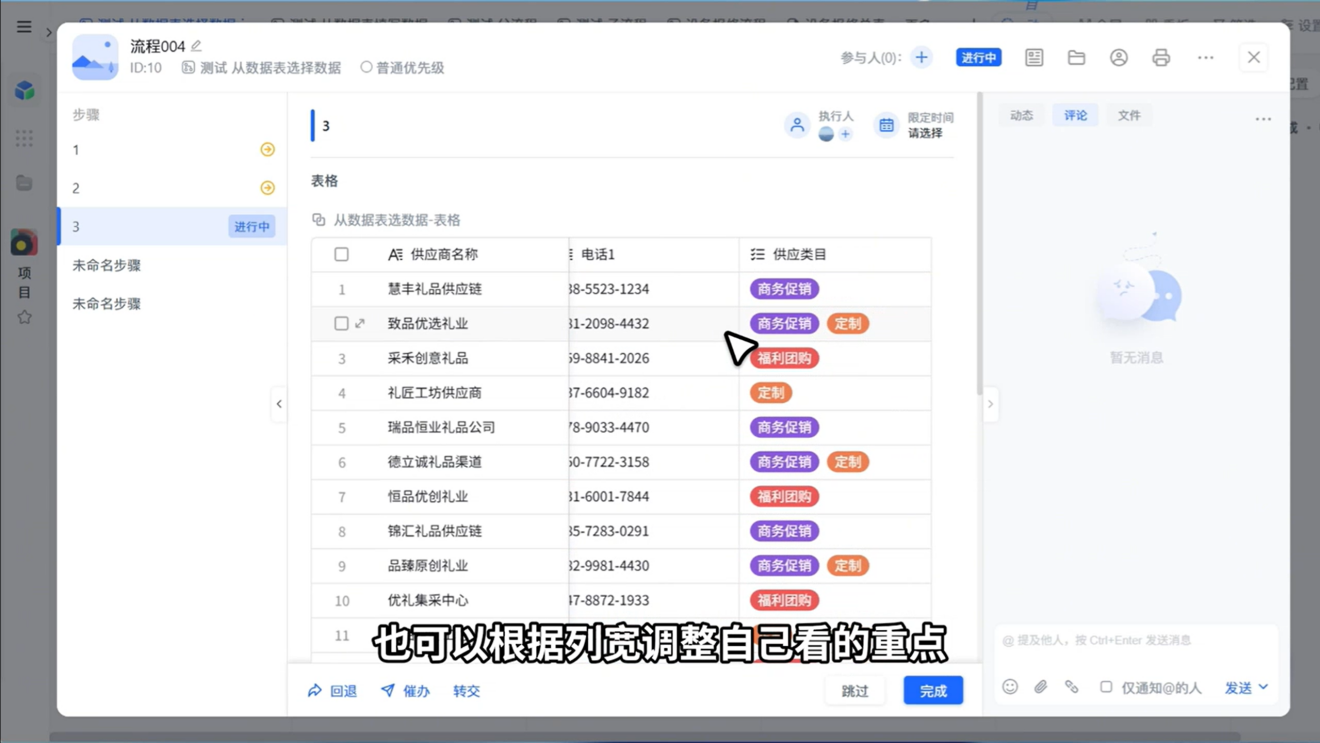Click the flow avatar thumbnail image
The height and width of the screenshot is (743, 1320).
[95, 57]
